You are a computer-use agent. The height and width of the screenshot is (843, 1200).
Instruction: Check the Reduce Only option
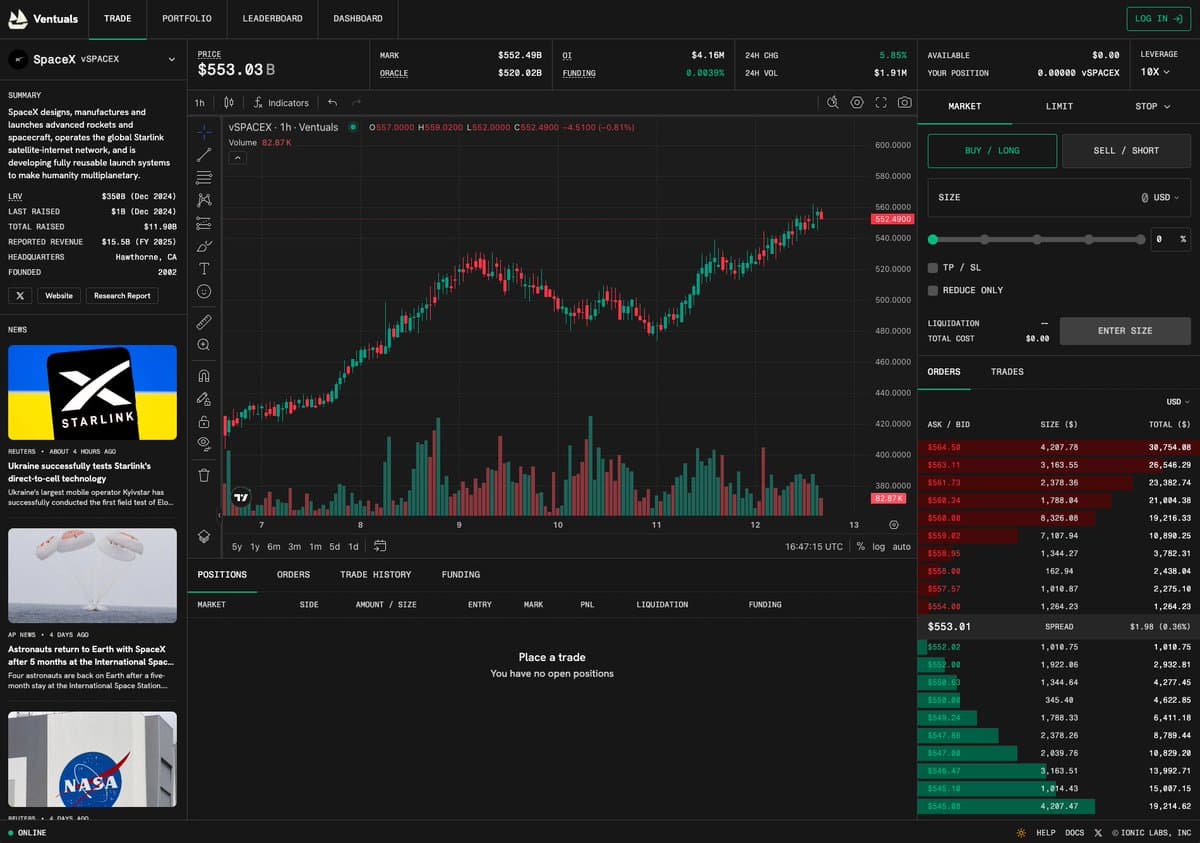point(933,290)
